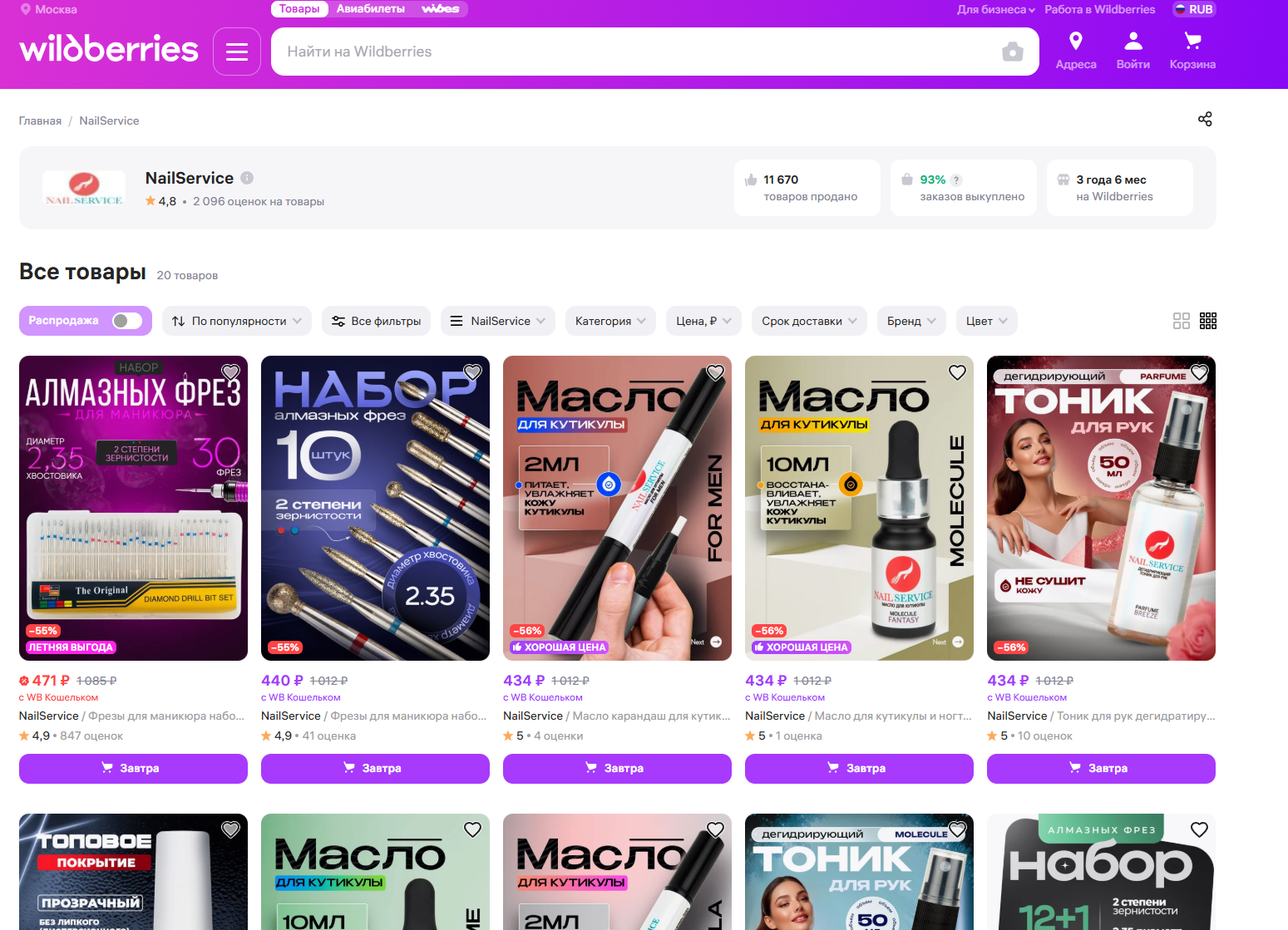Image resolution: width=1288 pixels, height=930 pixels.
Task: Add Масло для кутикулы и ногтей to cart
Action: pos(859,768)
